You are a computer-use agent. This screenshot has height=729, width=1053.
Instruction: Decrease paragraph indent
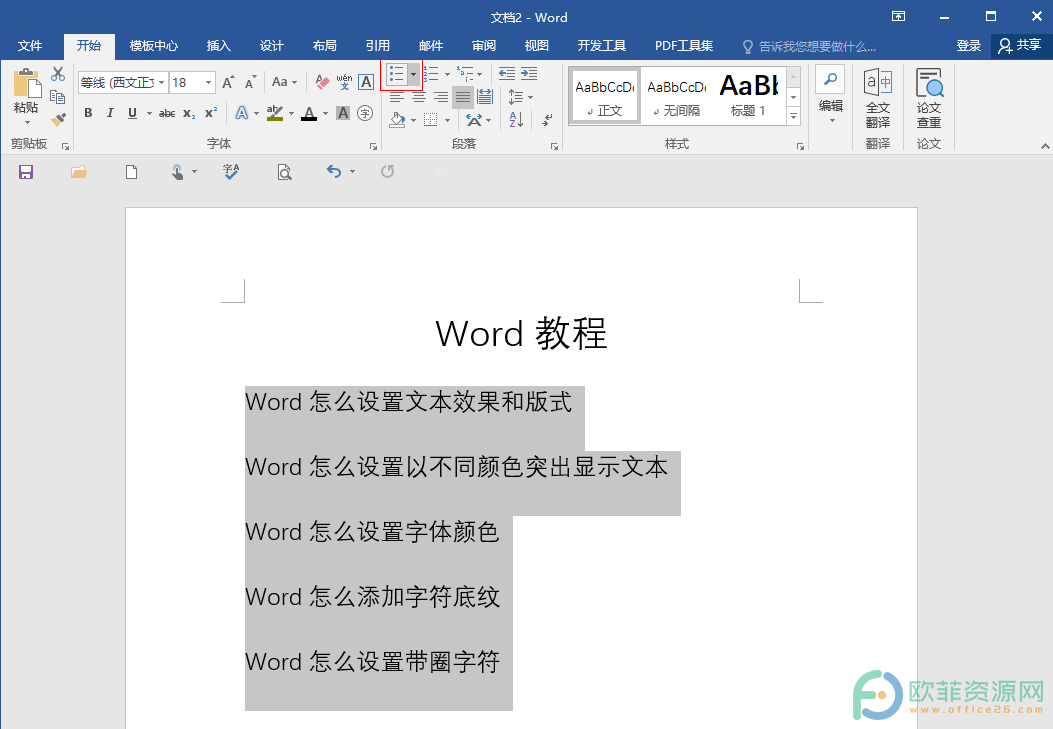point(506,74)
